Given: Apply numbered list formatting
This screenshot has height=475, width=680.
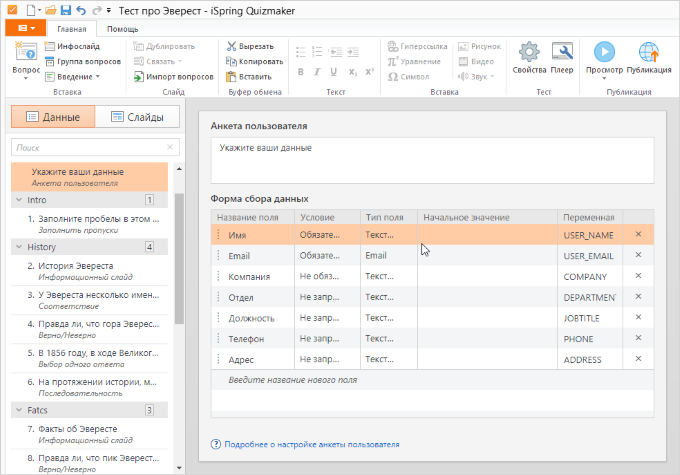Looking at the screenshot, I should tap(317, 52).
